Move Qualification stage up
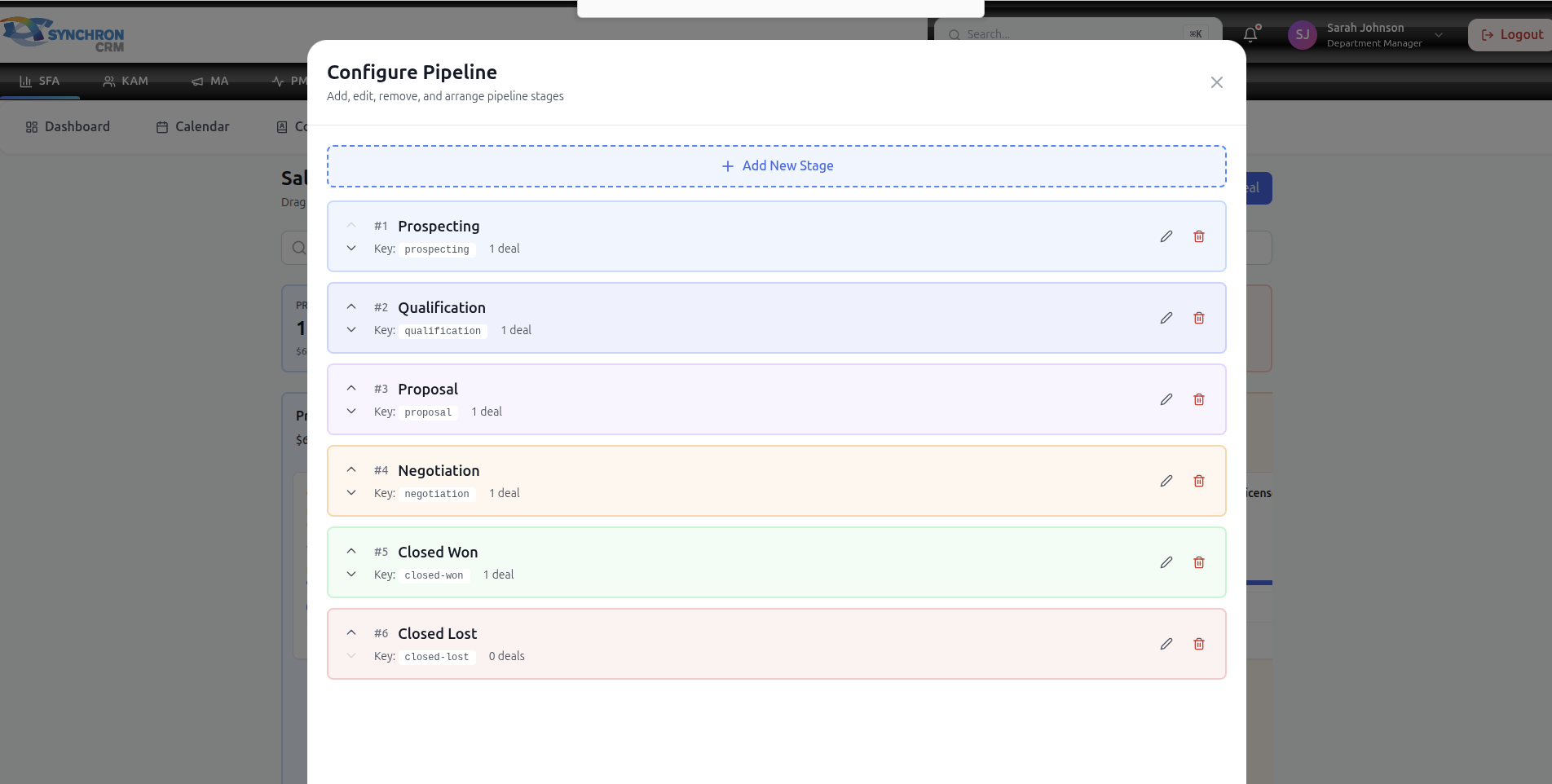Image resolution: width=1552 pixels, height=784 pixels. (x=351, y=306)
